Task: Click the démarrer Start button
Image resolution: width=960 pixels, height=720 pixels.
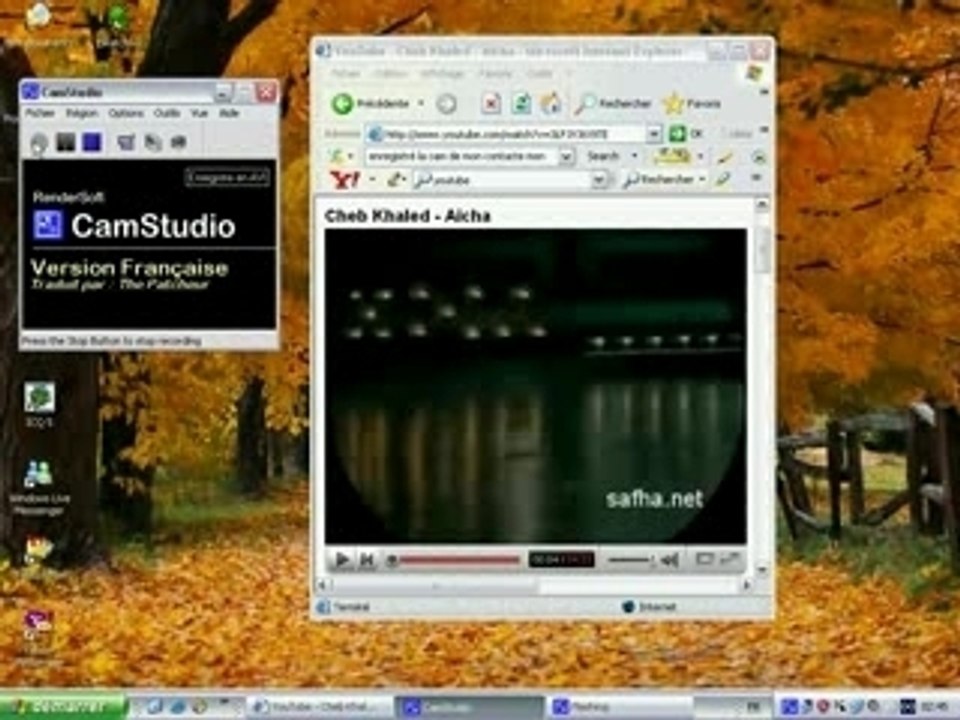Action: pos(63,707)
